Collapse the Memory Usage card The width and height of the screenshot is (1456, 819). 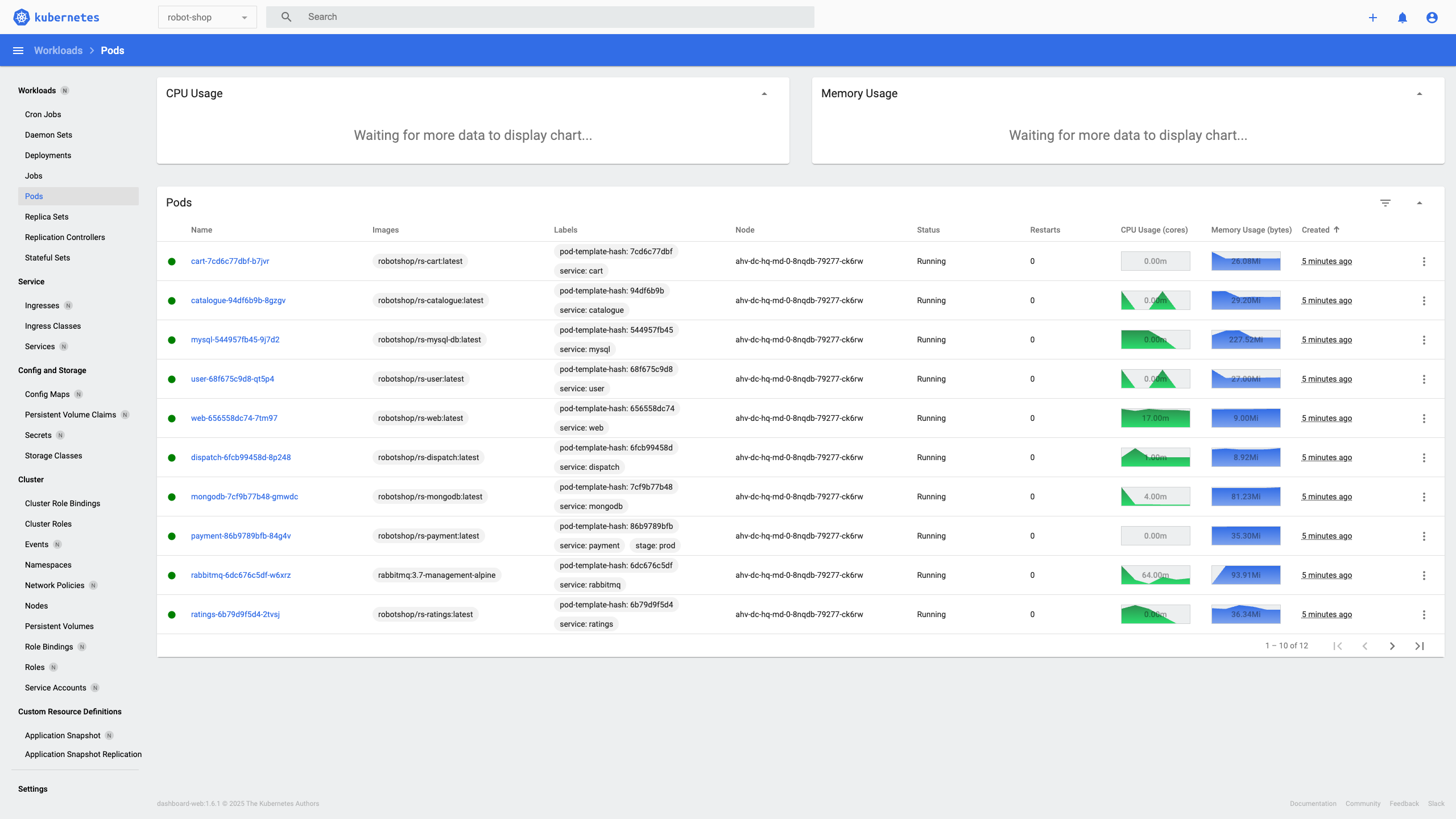click(x=1419, y=94)
